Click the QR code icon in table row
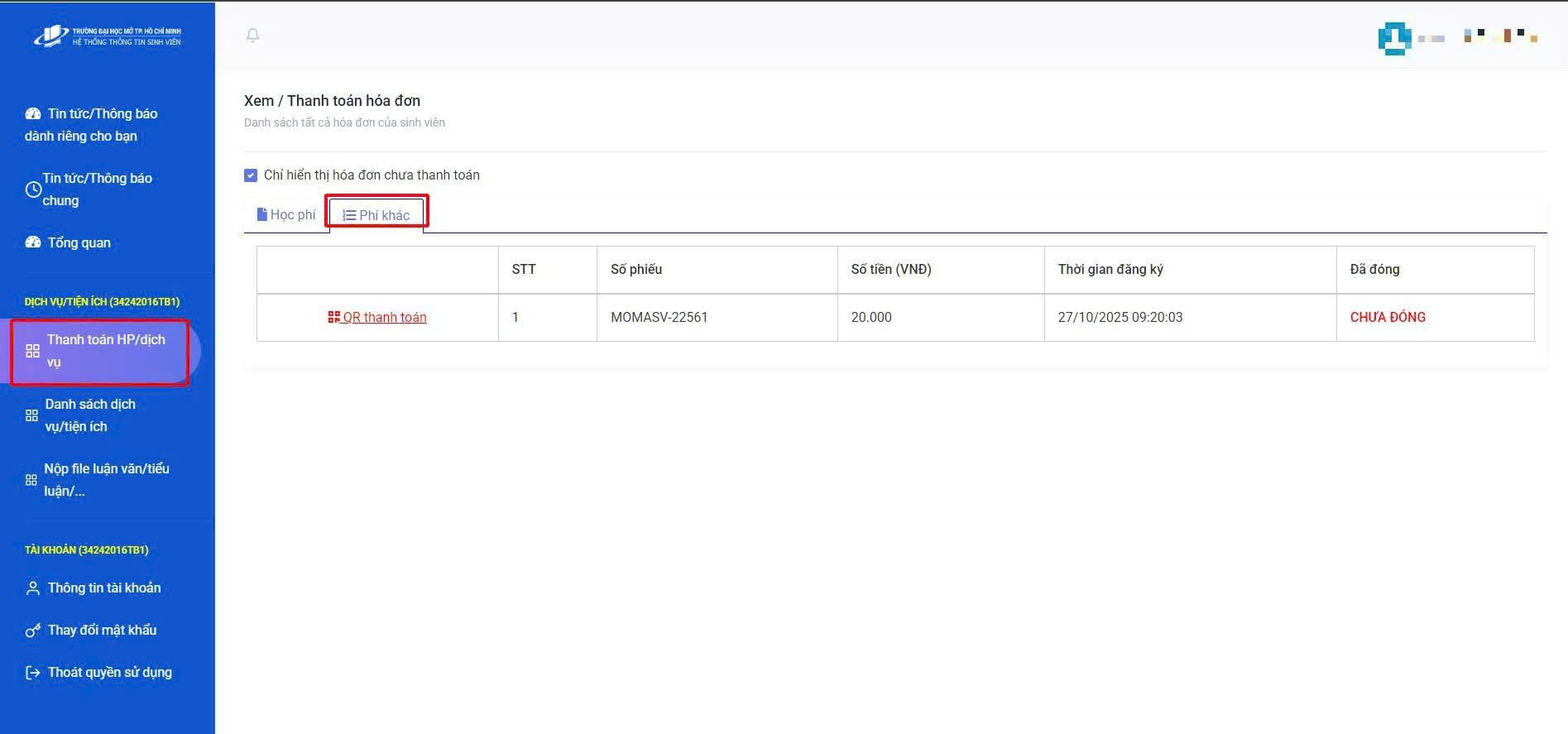This screenshot has width=1568, height=734. 334,317
